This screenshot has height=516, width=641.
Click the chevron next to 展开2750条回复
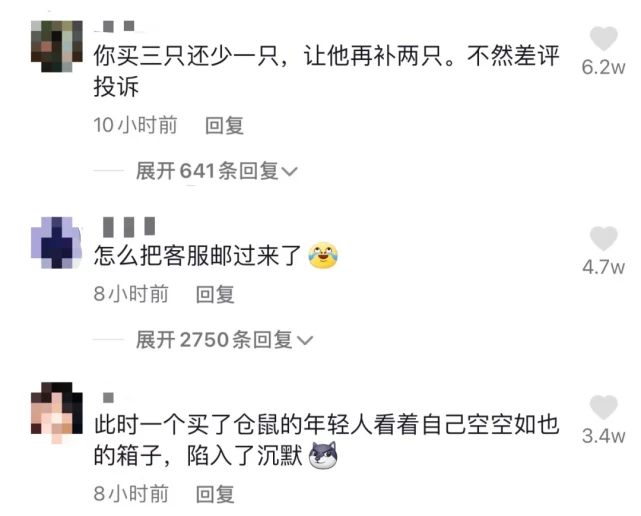coord(305,341)
